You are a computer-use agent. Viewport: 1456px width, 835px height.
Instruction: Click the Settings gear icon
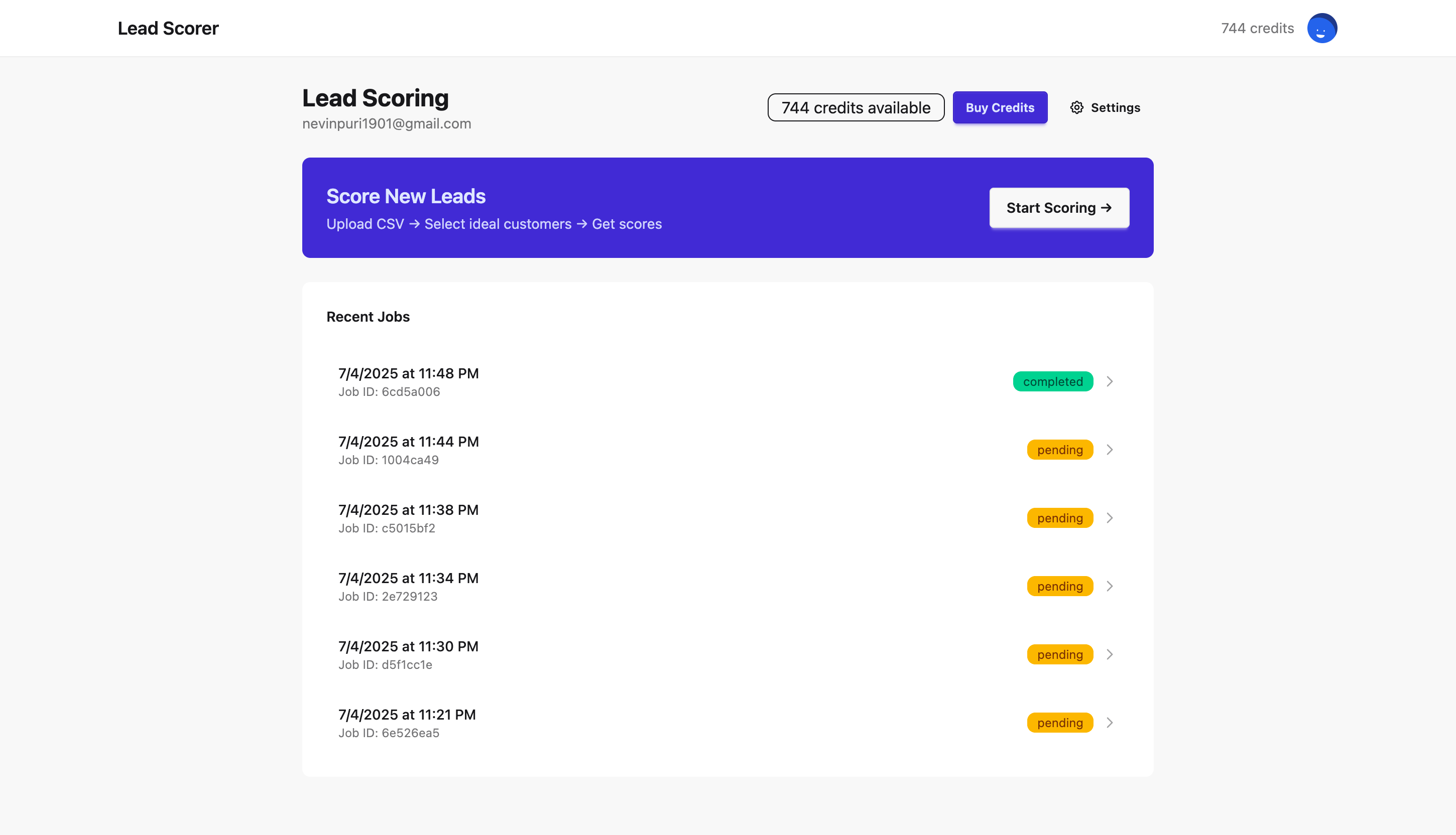click(x=1077, y=108)
